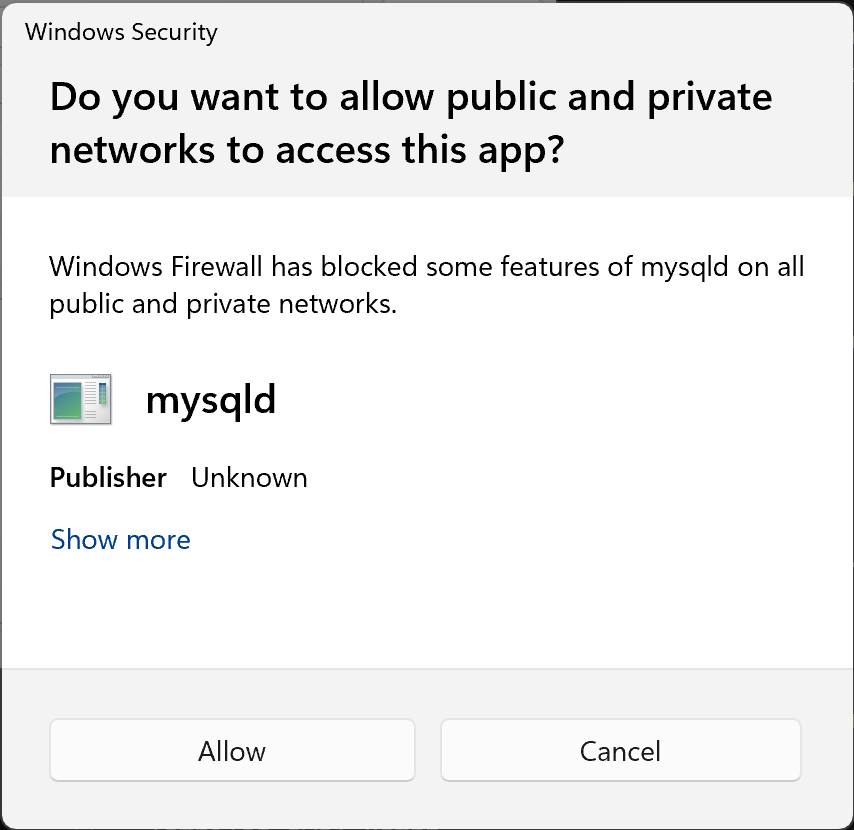Click the gap between Allow and Cancel
Screen dimensions: 854x830
tap(428, 750)
